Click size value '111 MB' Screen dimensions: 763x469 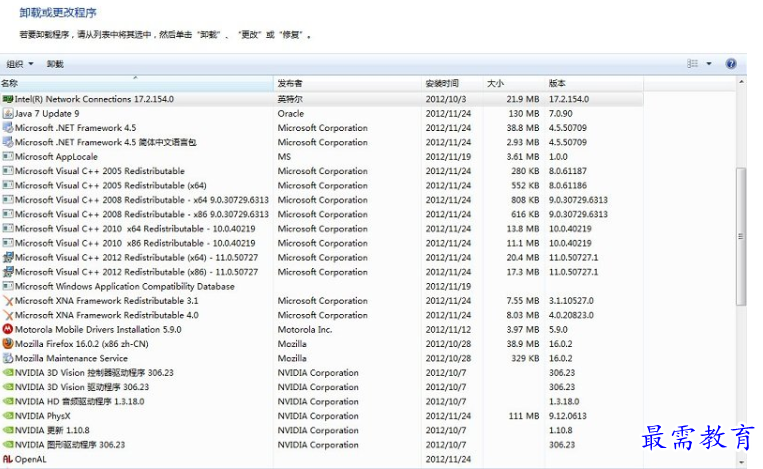(x=524, y=416)
